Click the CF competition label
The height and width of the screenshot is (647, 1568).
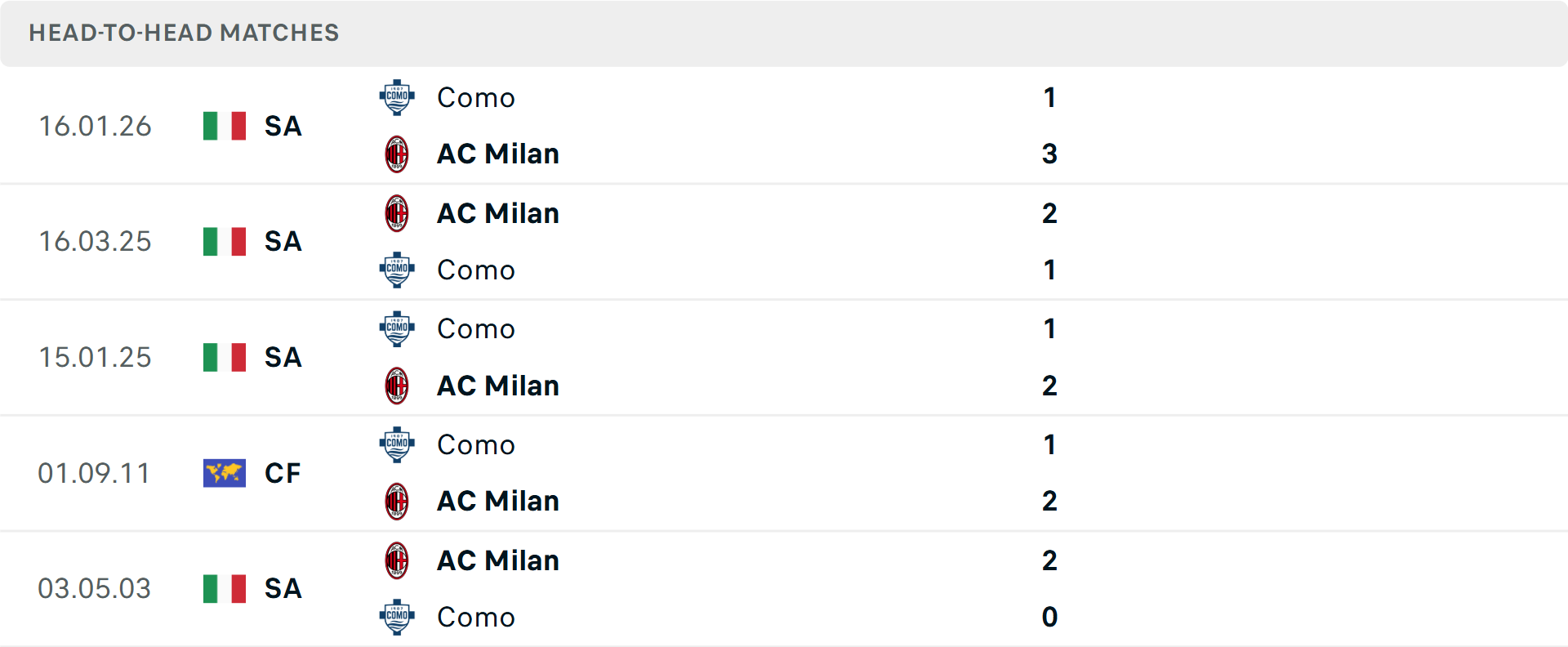(282, 473)
